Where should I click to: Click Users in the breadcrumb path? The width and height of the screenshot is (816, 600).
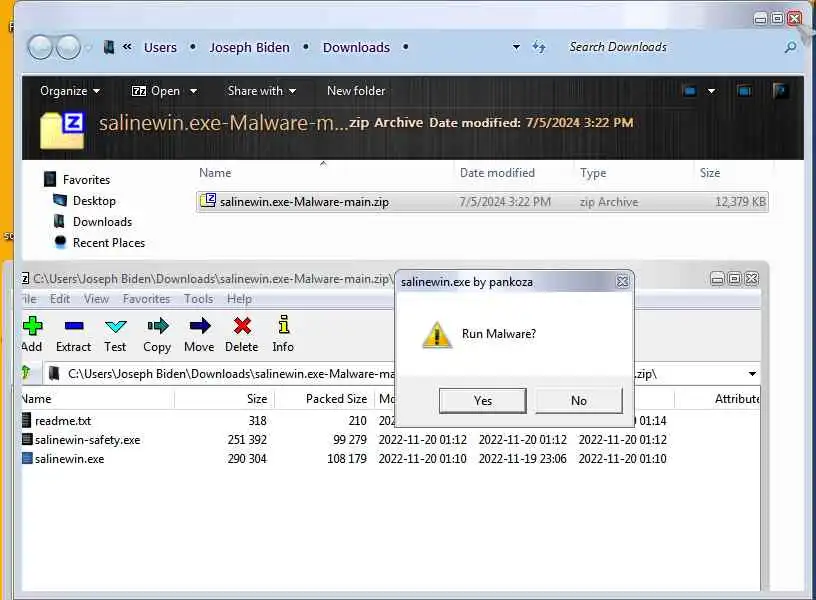click(x=160, y=47)
